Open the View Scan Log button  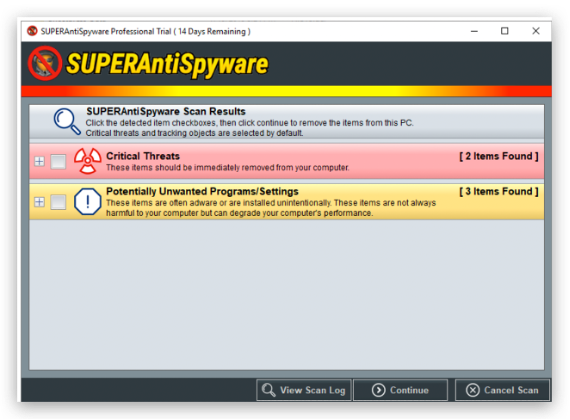click(304, 390)
